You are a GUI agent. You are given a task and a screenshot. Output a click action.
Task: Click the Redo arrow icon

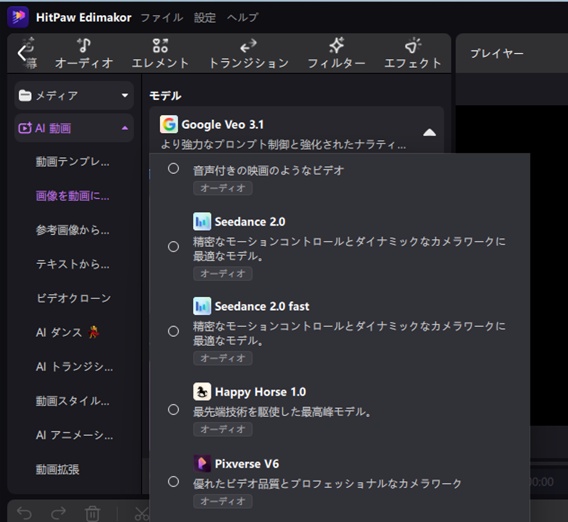point(58,513)
